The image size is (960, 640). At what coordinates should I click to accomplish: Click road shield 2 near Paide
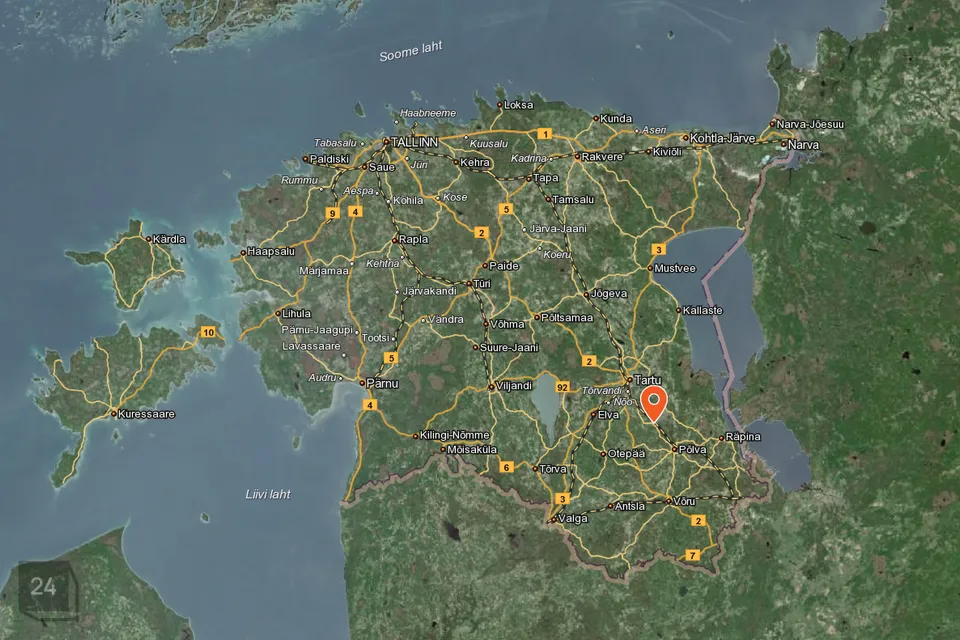[481, 233]
